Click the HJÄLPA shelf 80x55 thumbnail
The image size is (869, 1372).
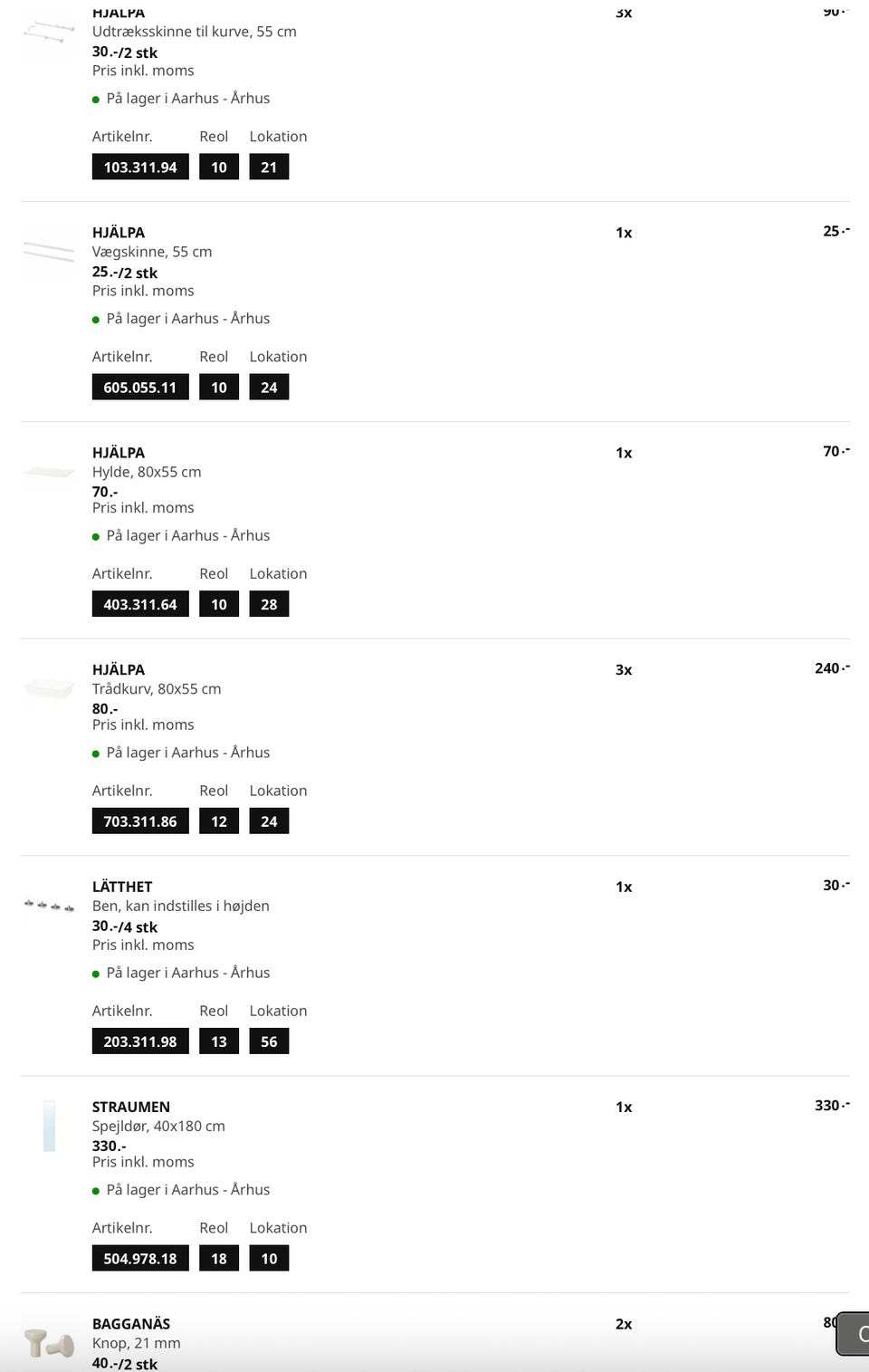click(x=49, y=471)
